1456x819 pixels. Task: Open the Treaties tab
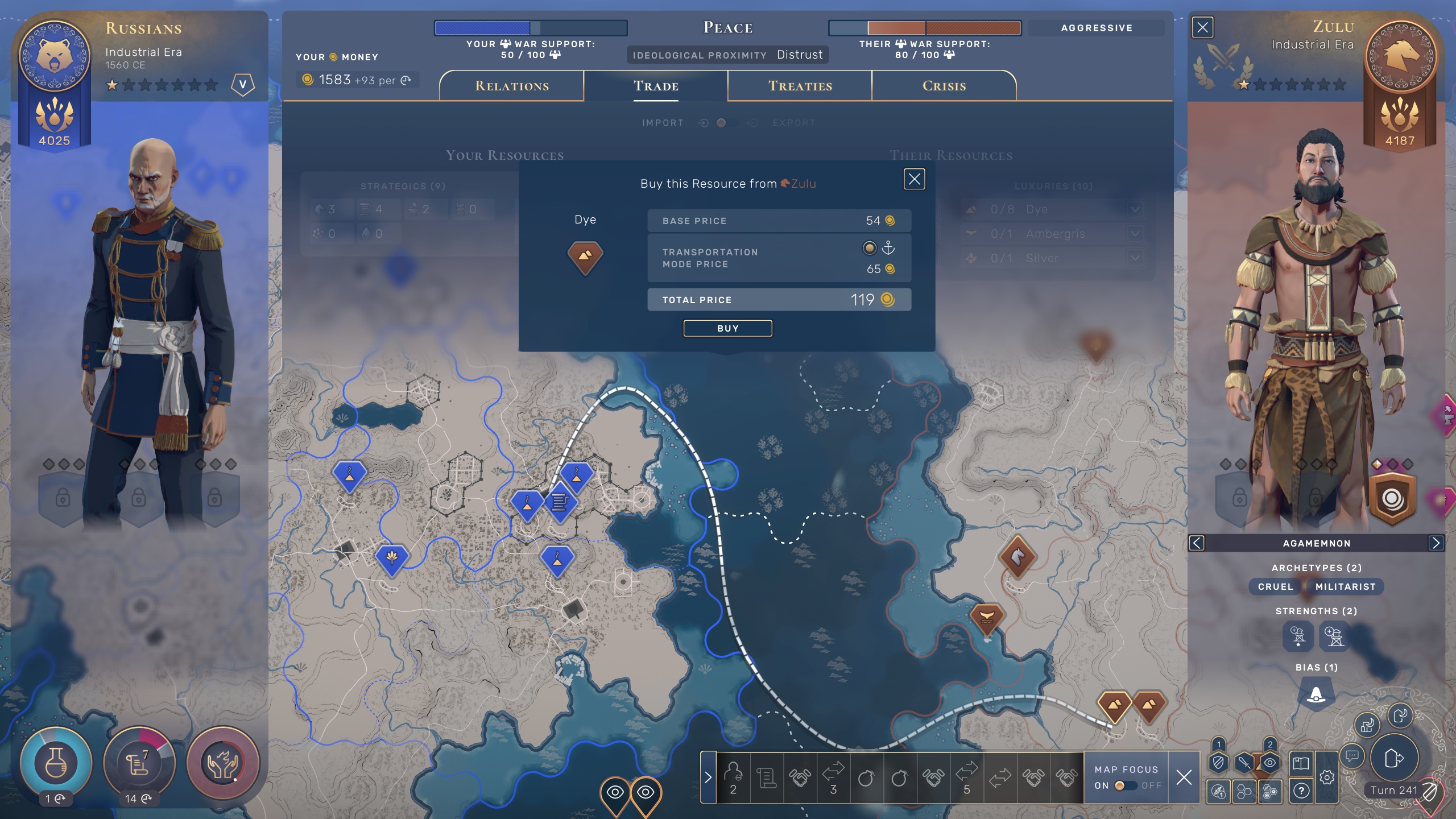[800, 86]
